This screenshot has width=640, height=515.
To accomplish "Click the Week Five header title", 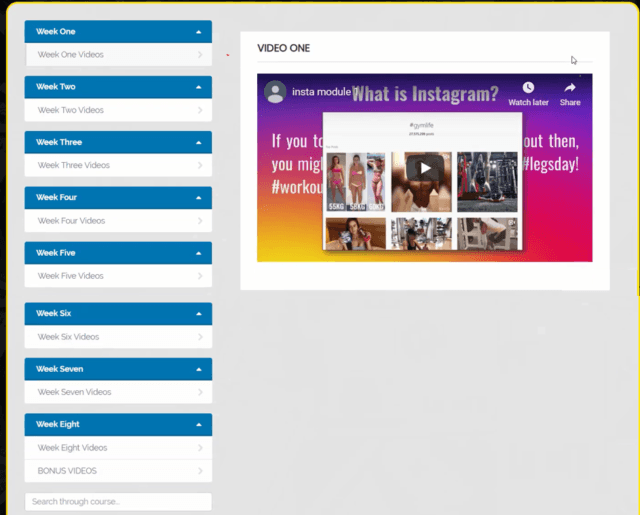I will [56, 253].
